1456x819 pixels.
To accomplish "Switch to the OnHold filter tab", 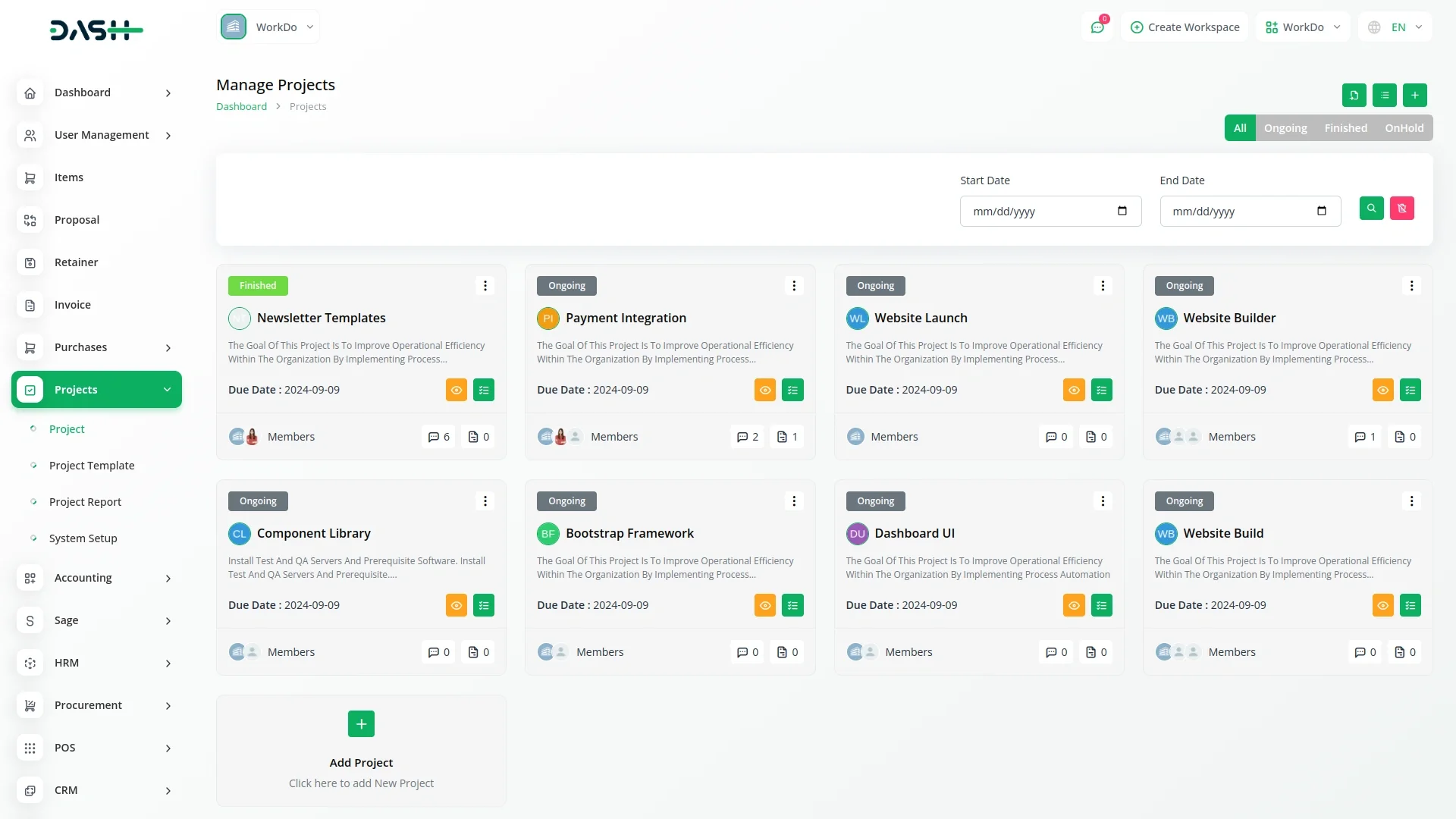I will point(1404,128).
